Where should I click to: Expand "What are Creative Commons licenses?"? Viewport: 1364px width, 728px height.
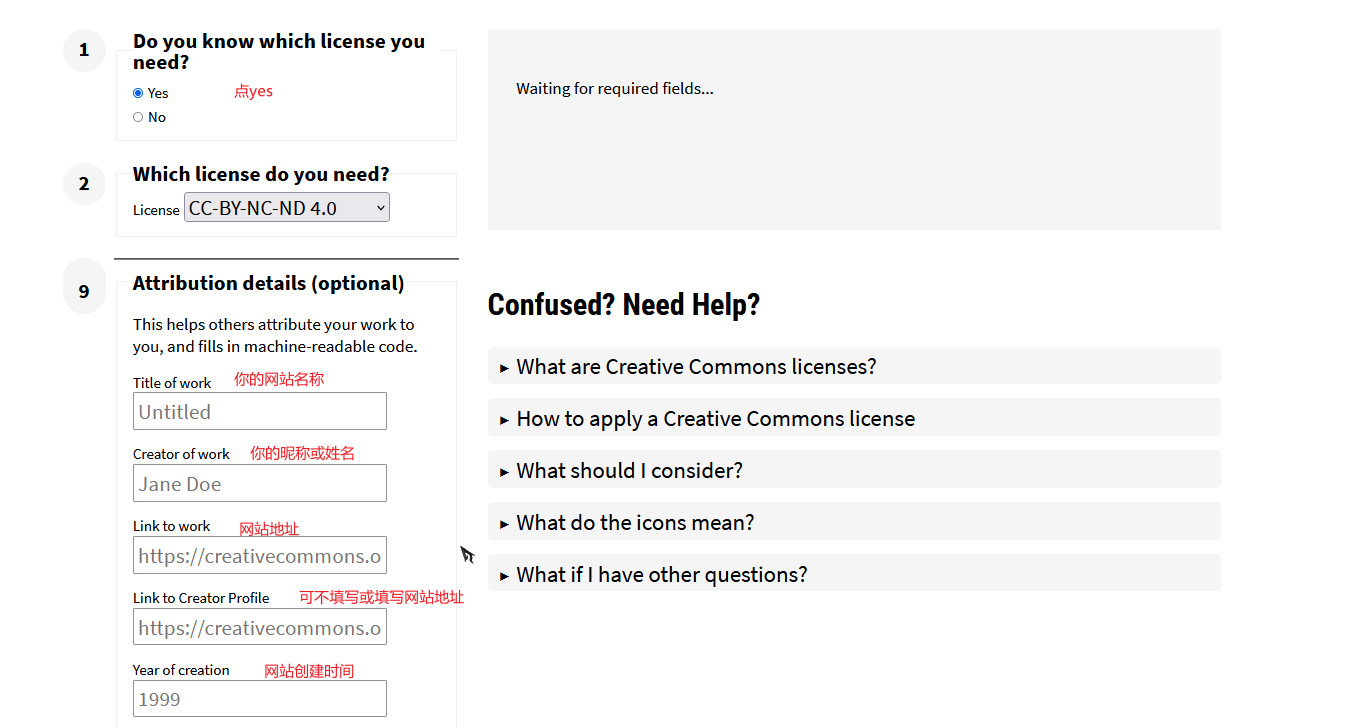[x=696, y=367]
